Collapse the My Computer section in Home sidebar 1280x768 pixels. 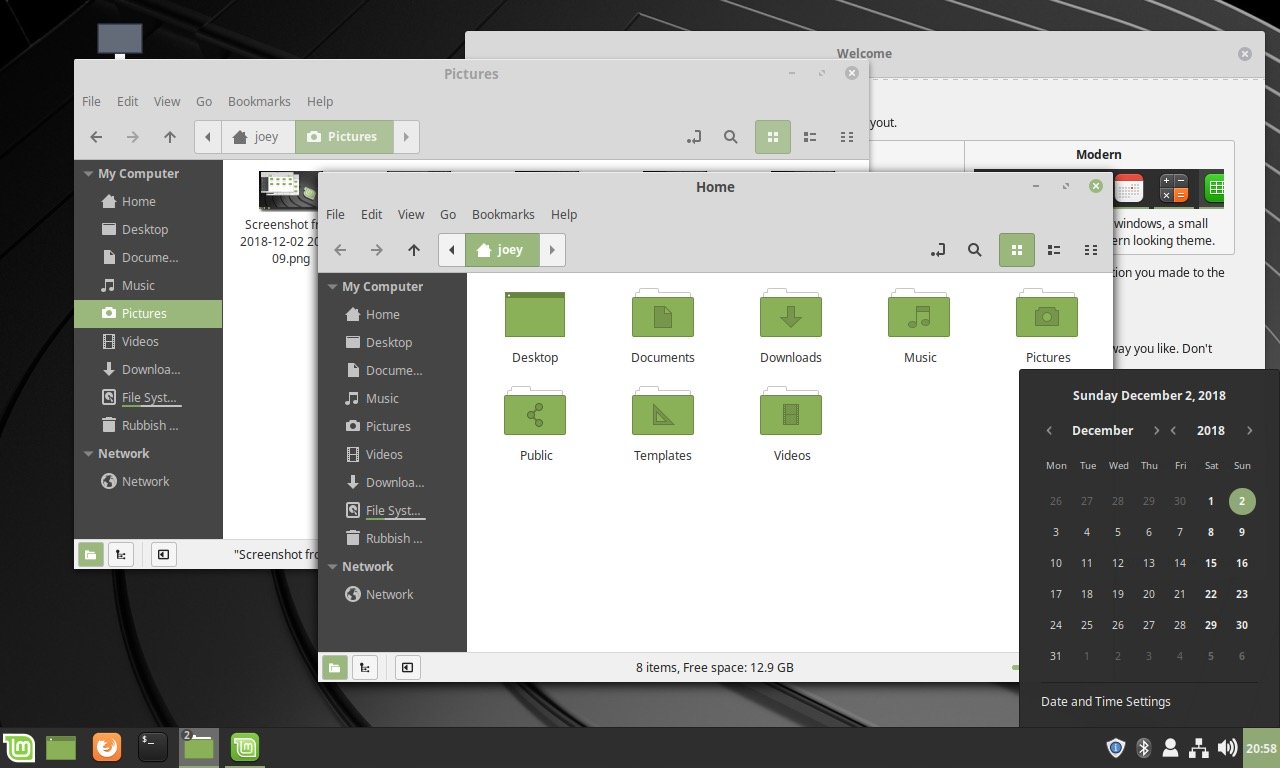pyautogui.click(x=332, y=286)
